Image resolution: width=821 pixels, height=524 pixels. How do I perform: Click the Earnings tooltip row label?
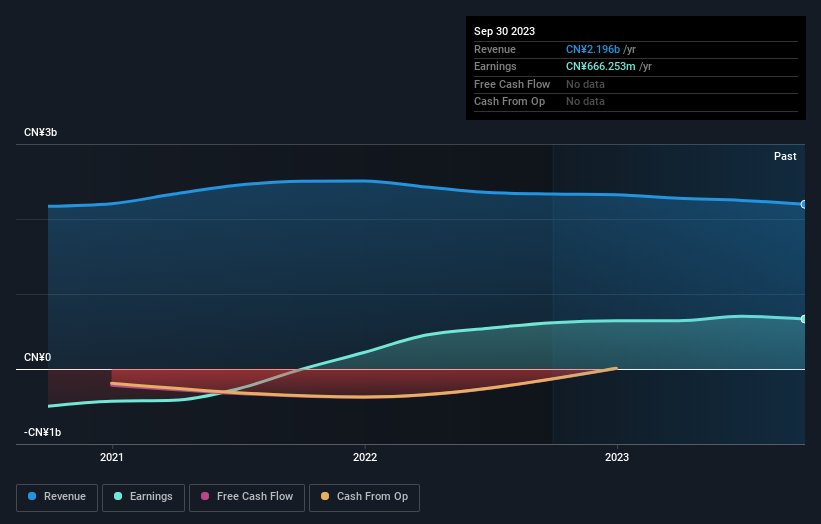pos(495,66)
